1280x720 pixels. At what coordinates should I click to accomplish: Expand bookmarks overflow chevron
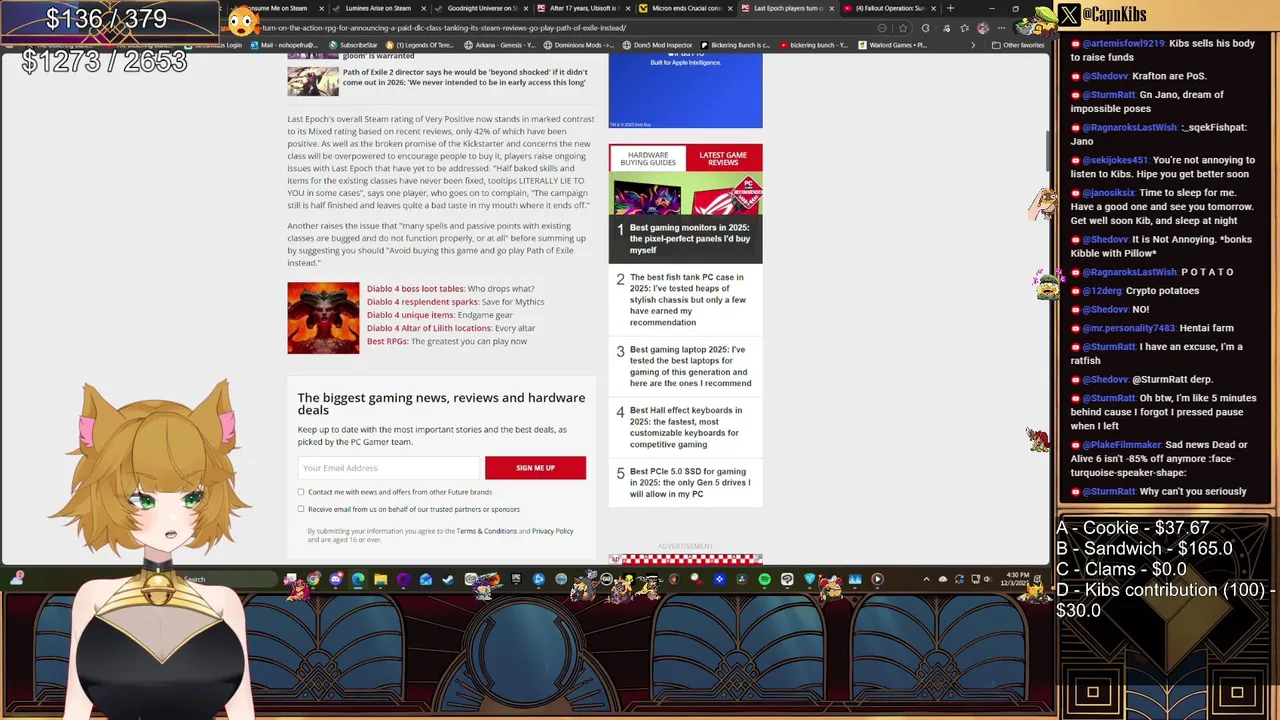pos(973,45)
